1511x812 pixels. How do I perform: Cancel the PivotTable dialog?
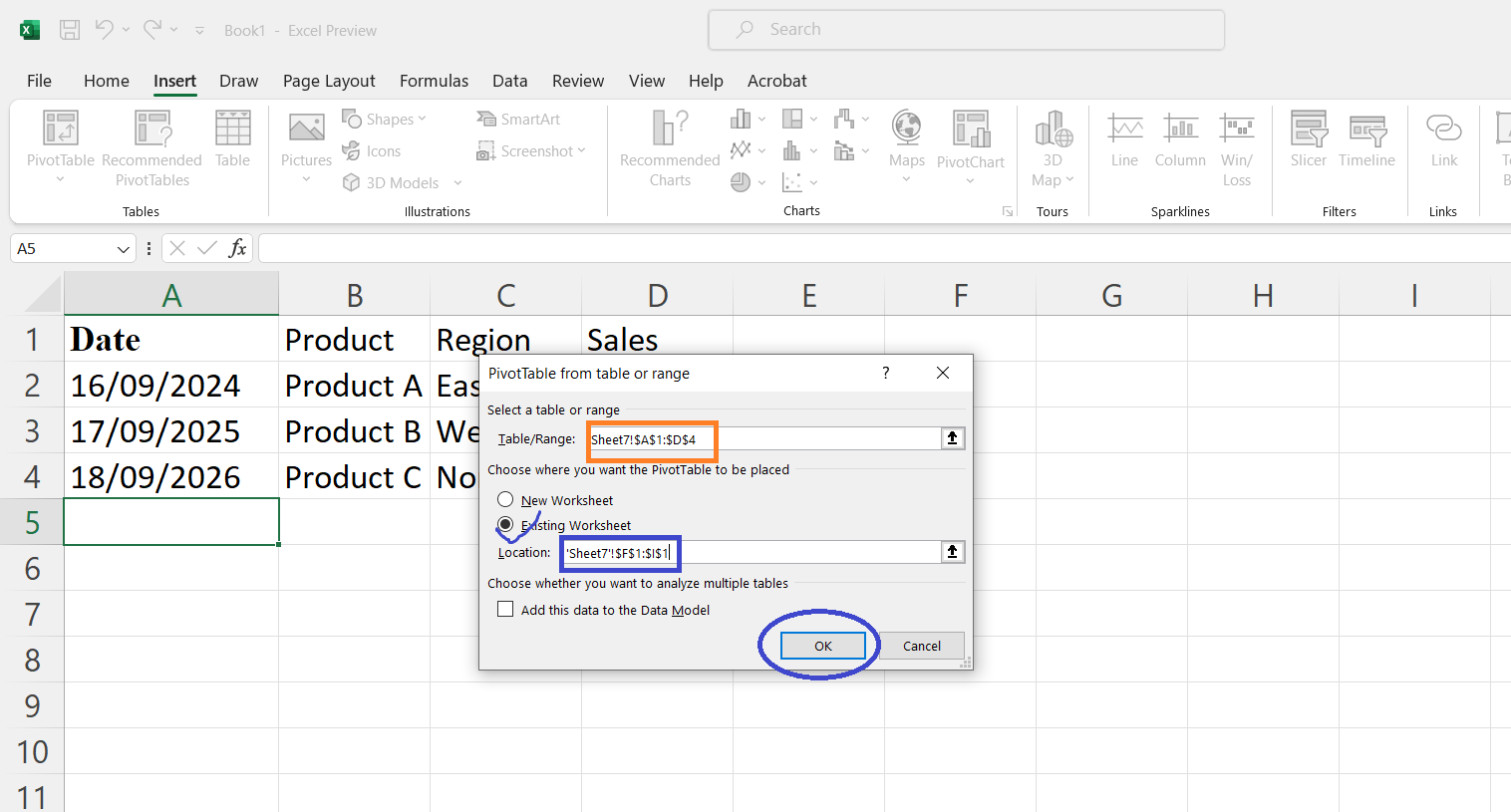click(922, 646)
